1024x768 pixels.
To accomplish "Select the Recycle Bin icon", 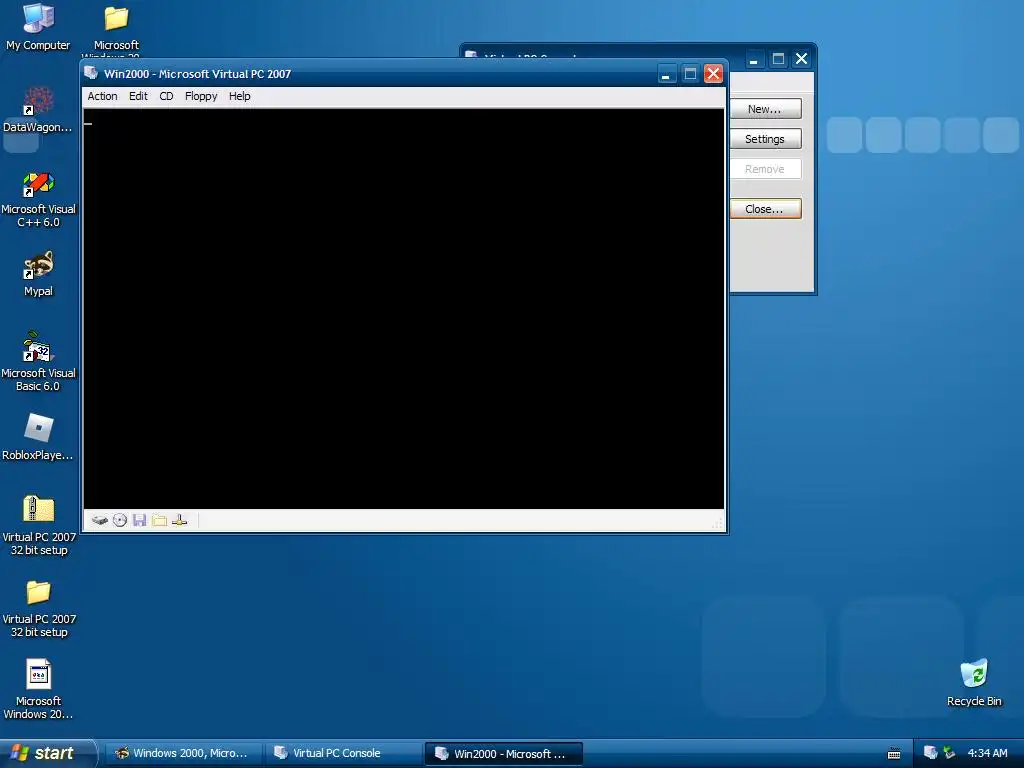I will [974, 683].
